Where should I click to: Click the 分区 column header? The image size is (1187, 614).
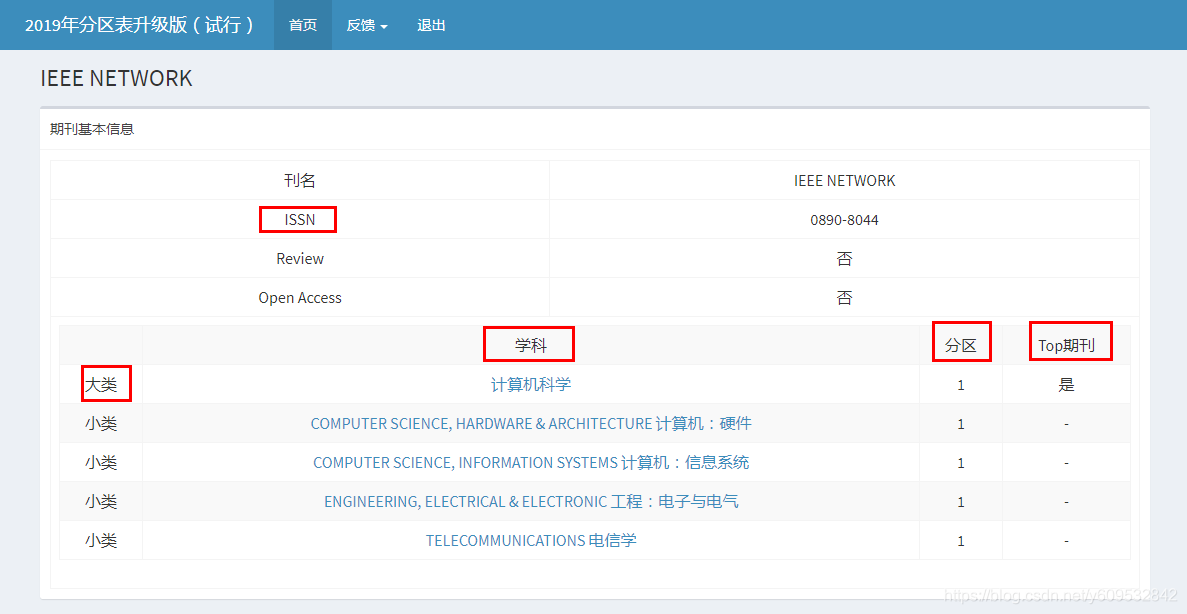(x=961, y=345)
